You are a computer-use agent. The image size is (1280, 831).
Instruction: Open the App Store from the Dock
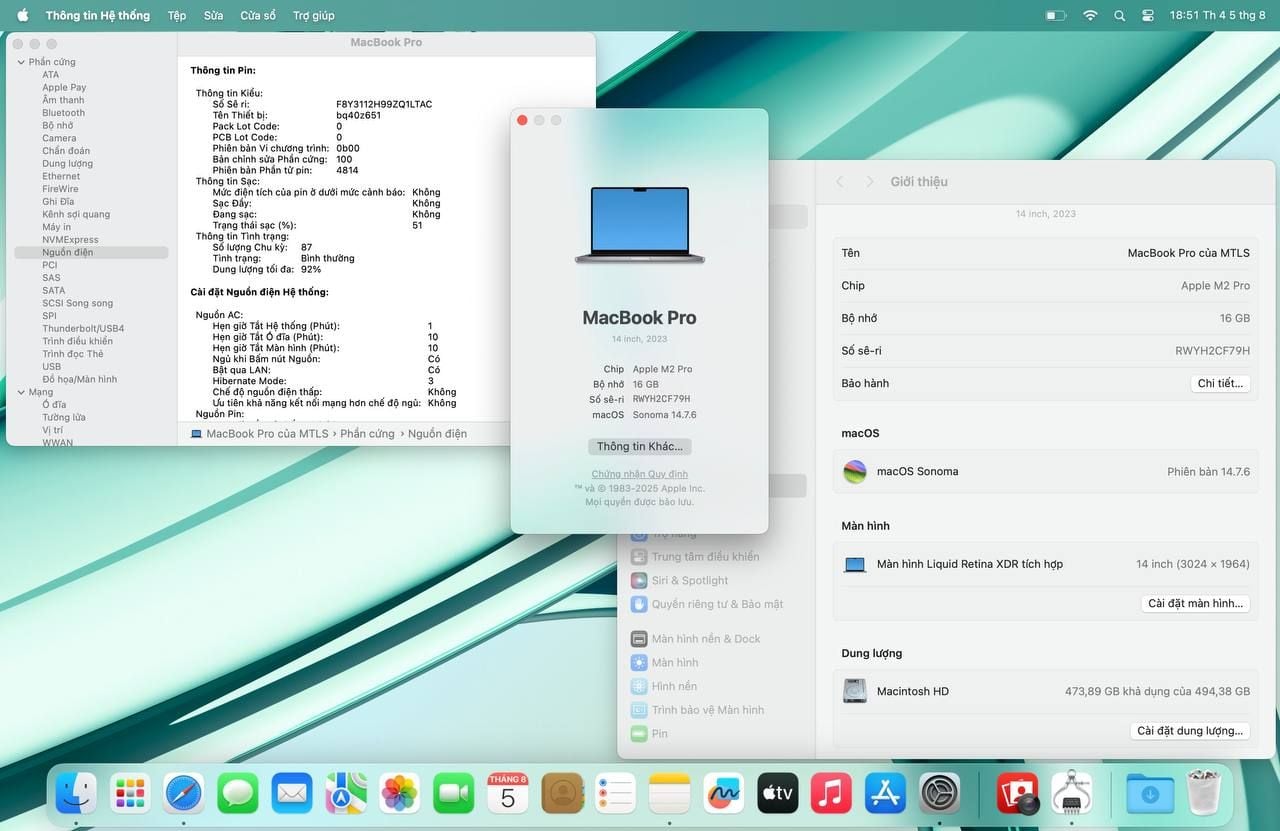click(886, 794)
